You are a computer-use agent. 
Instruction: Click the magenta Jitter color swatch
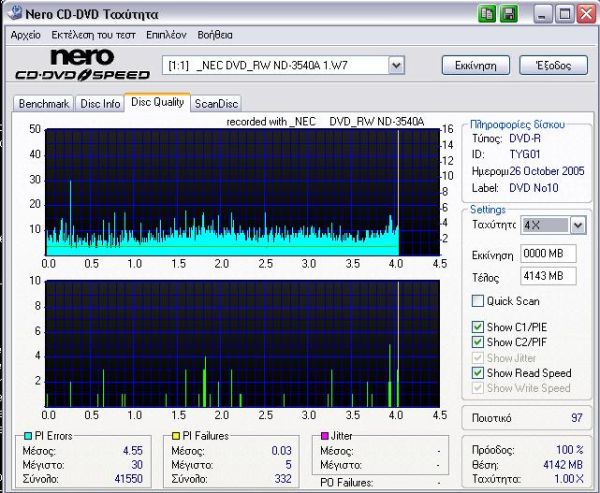[x=324, y=436]
